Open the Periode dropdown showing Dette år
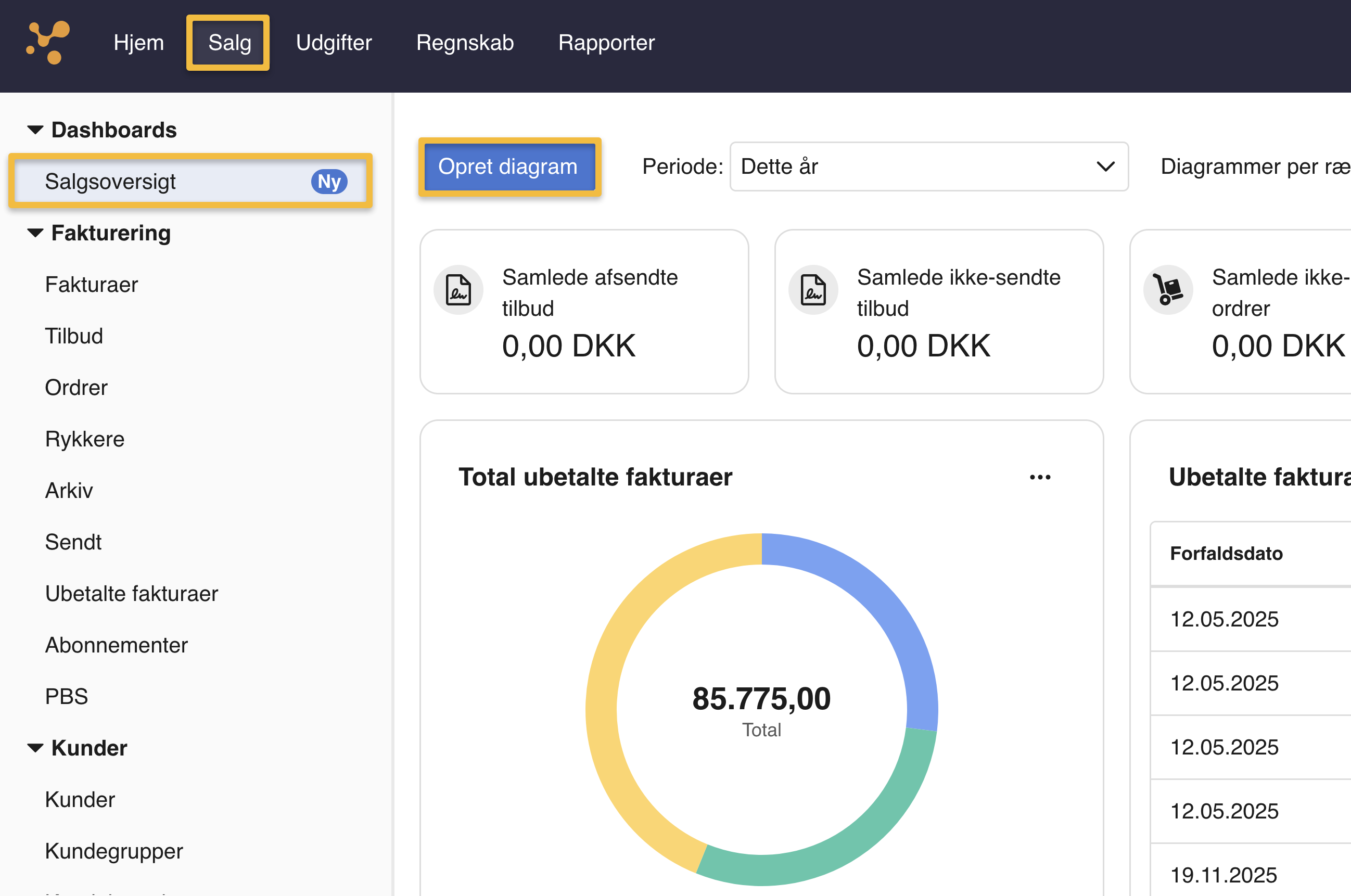This screenshot has height=896, width=1351. pos(928,167)
